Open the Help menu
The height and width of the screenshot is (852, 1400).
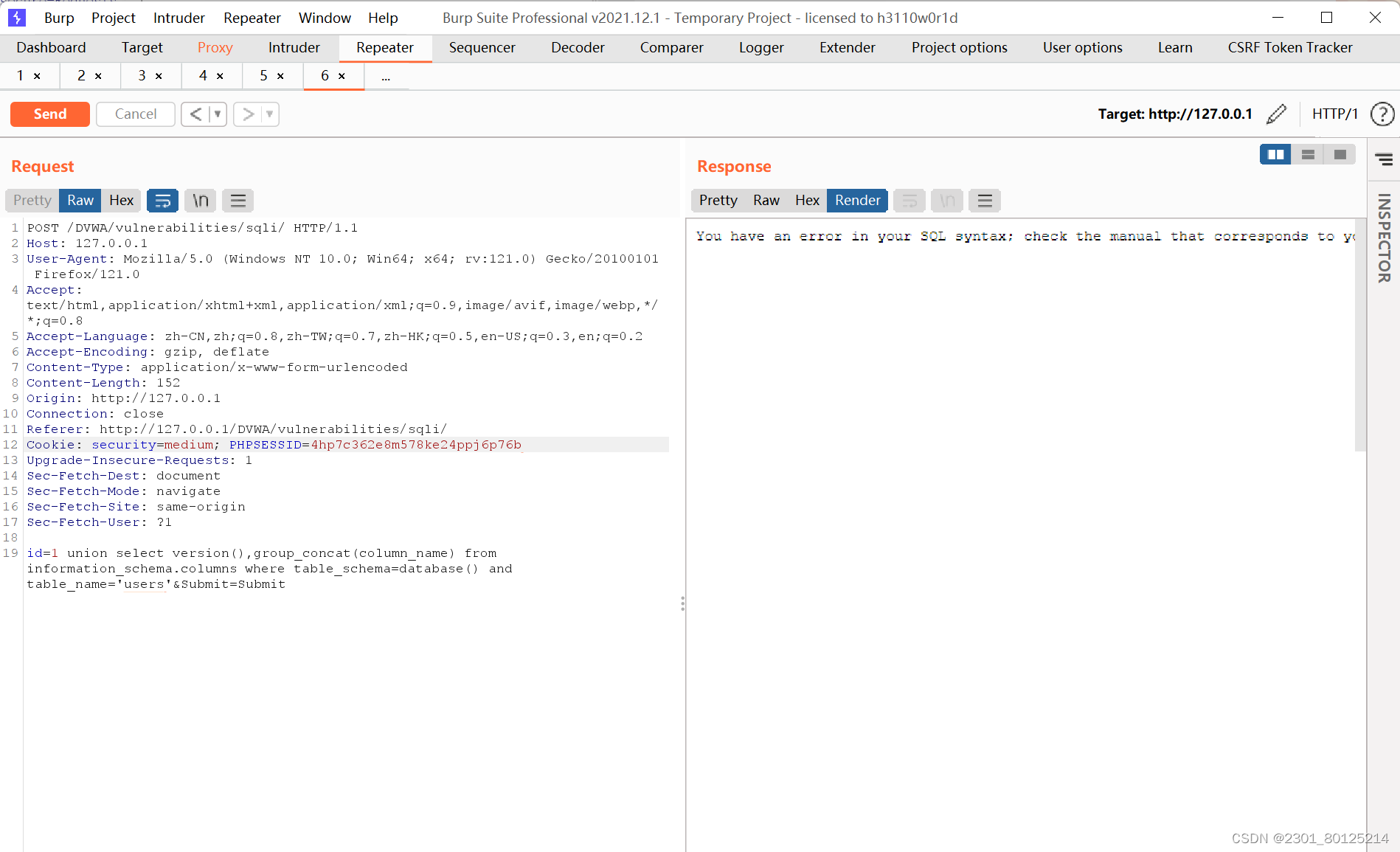pyautogui.click(x=383, y=18)
